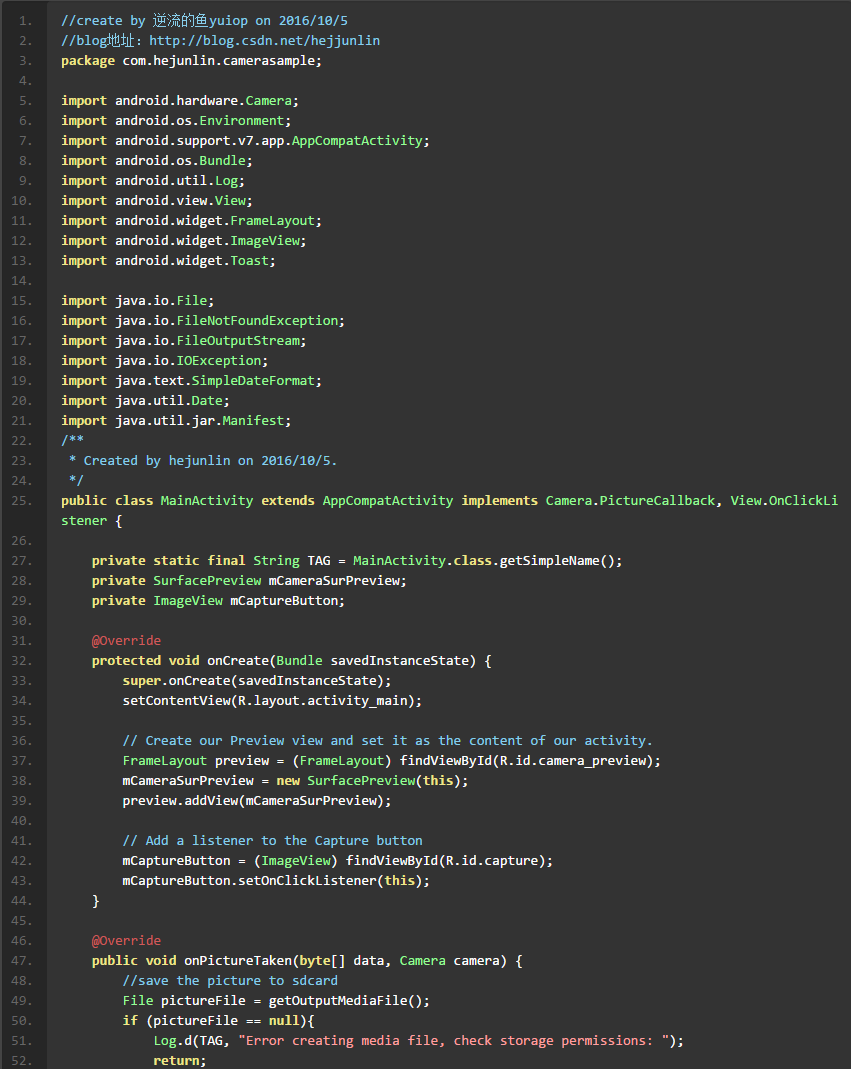Click FileNotFoundException import line

[x=203, y=320]
